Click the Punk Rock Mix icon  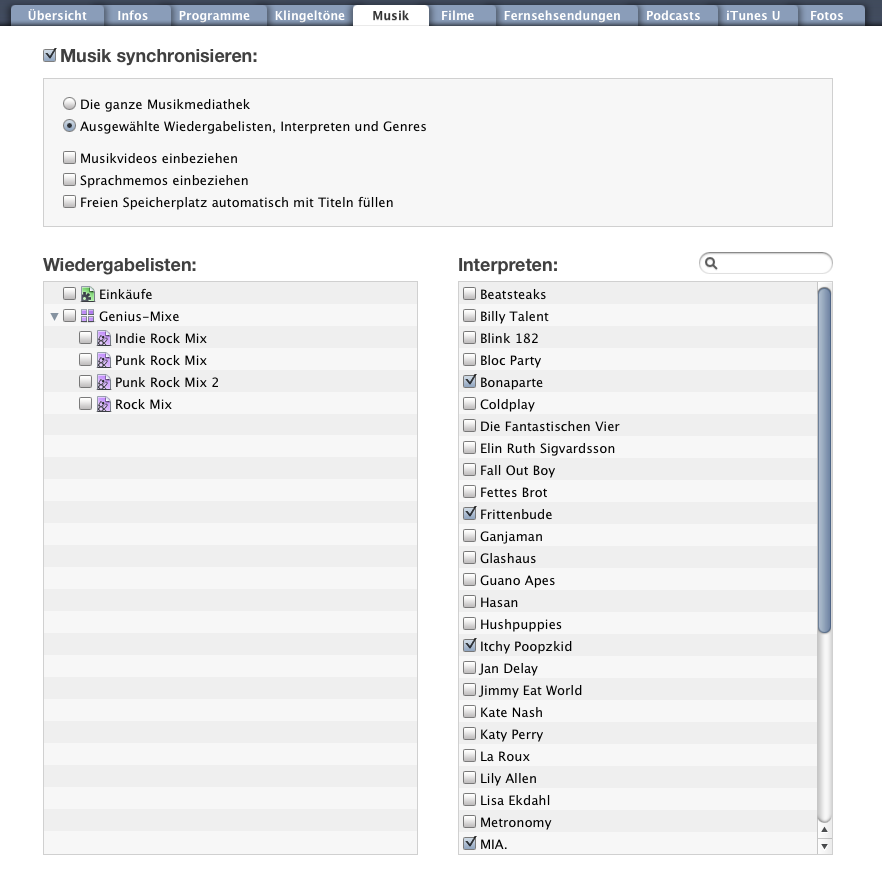(104, 360)
